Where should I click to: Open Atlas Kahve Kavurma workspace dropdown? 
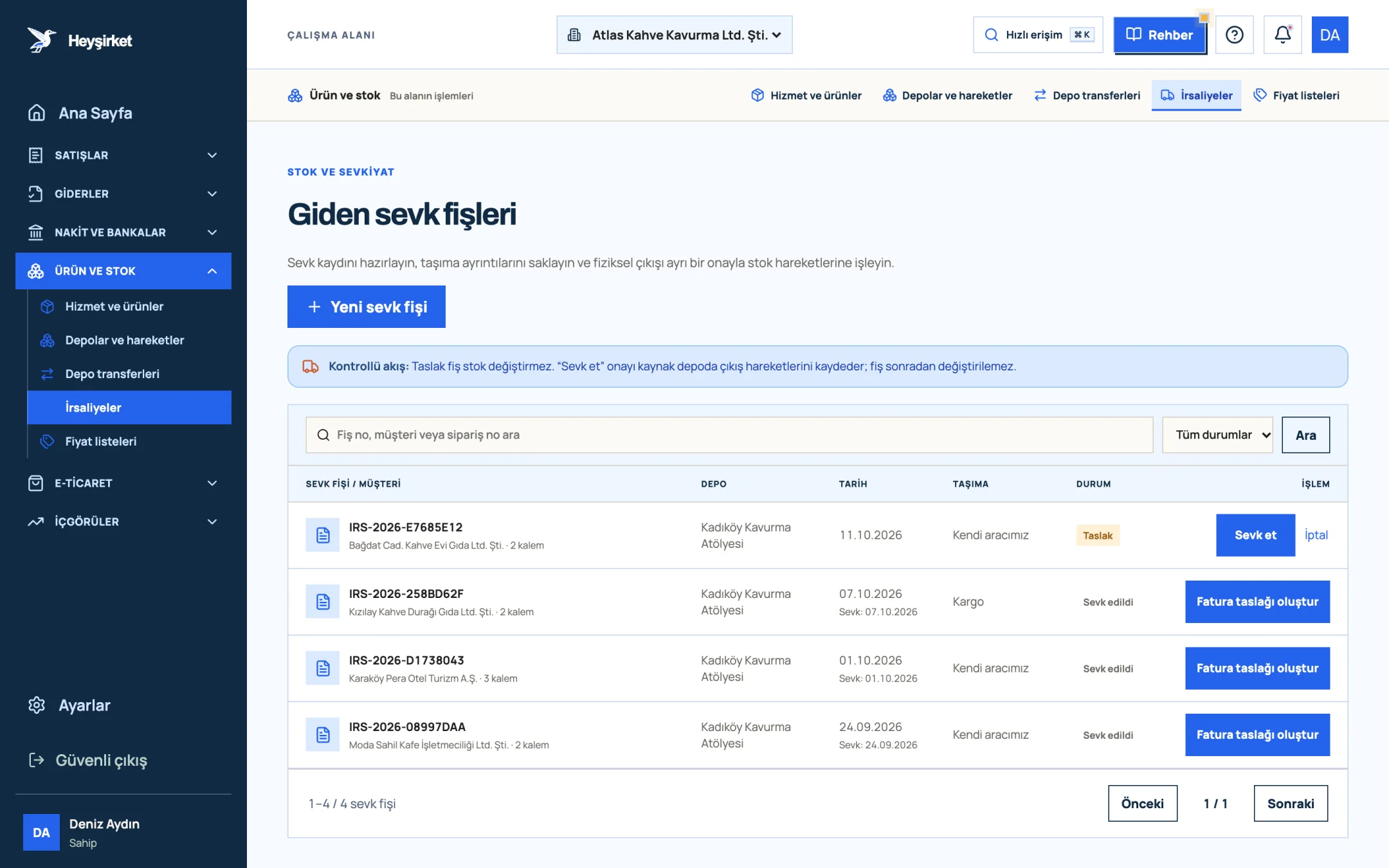(674, 35)
